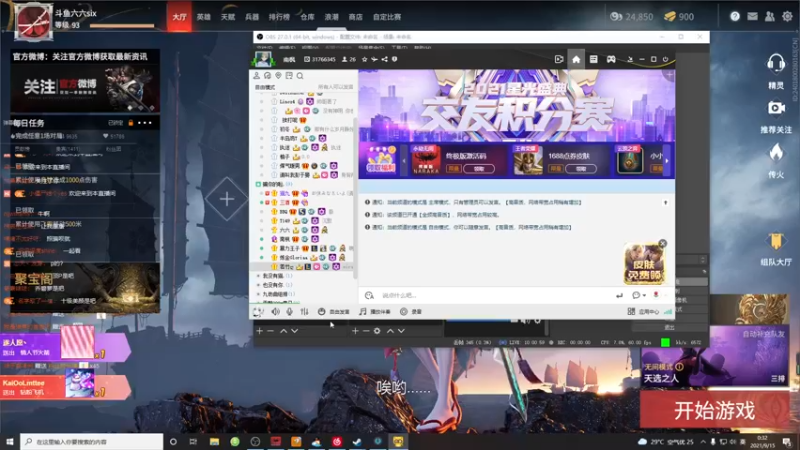
Task: Expand the 我没有猫 channel group
Action: [x=258, y=276]
